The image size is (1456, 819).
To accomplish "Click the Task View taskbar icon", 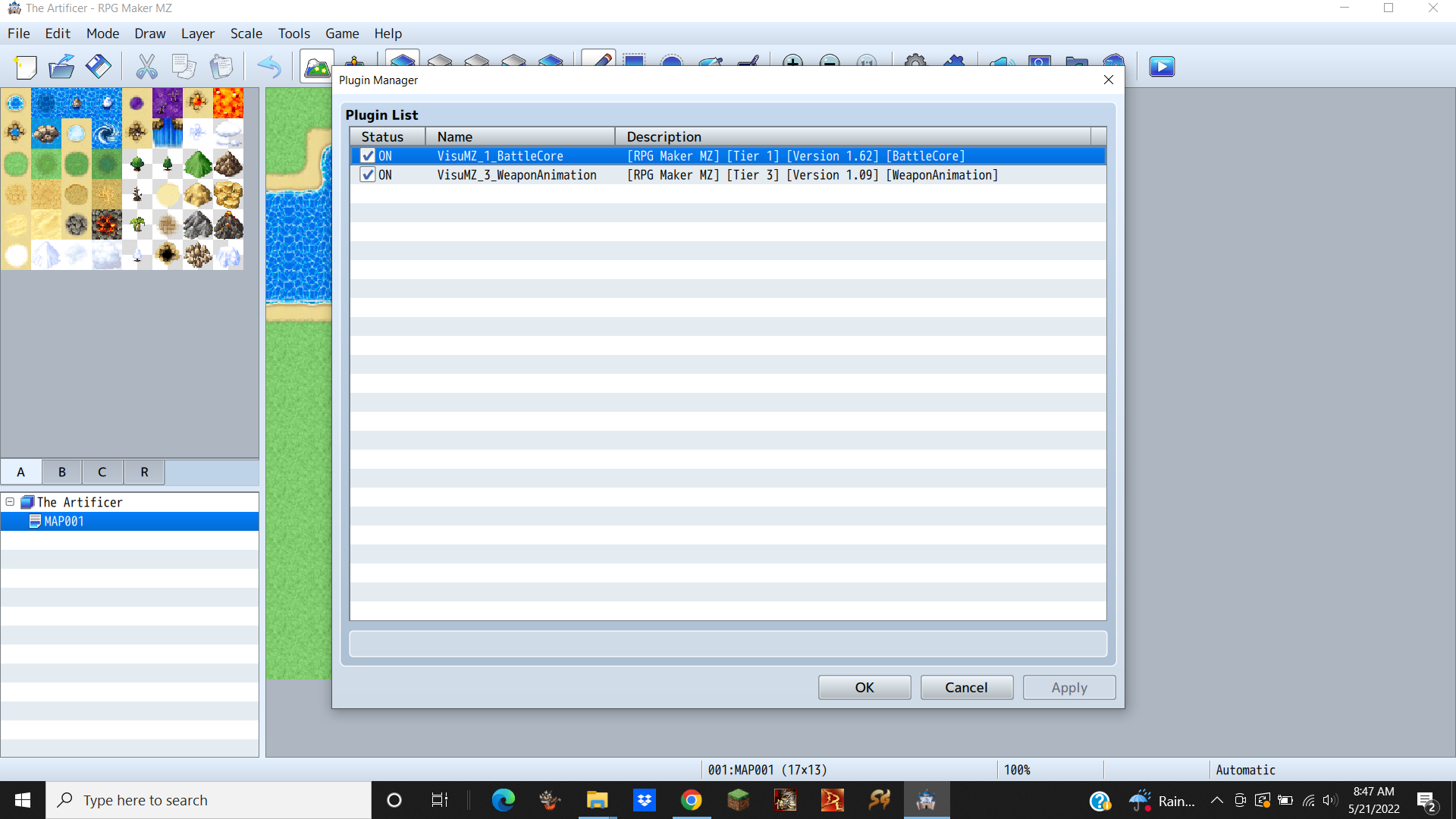I will click(440, 800).
